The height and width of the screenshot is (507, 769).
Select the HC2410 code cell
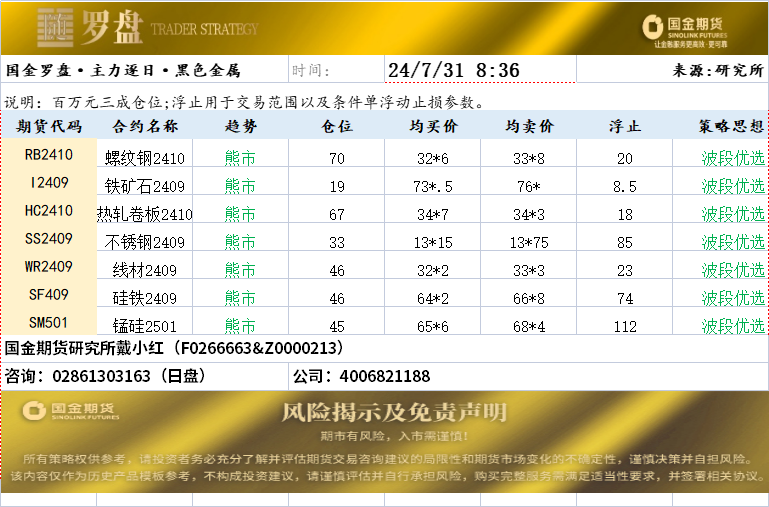point(49,211)
